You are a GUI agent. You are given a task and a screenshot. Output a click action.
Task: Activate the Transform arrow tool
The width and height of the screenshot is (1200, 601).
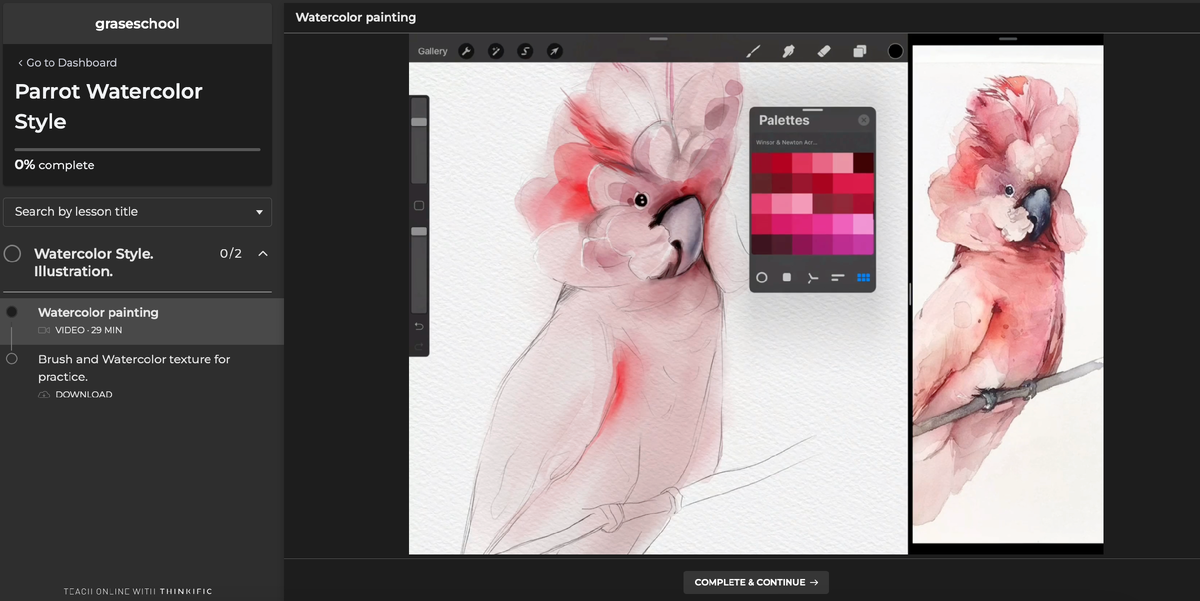(554, 51)
